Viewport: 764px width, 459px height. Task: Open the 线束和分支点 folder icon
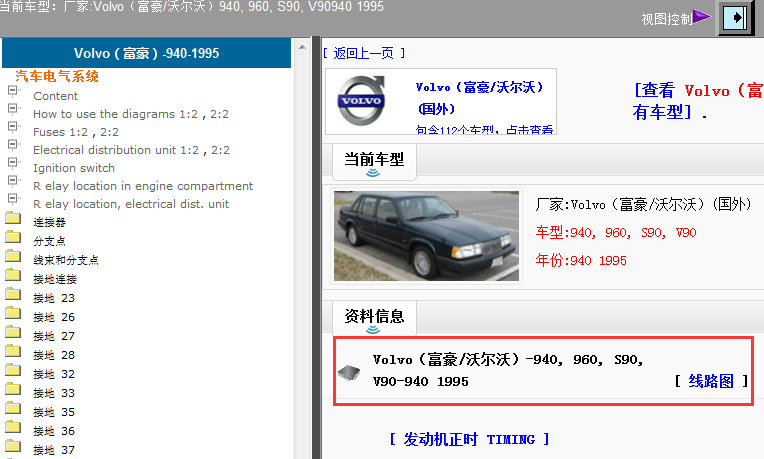[13, 256]
